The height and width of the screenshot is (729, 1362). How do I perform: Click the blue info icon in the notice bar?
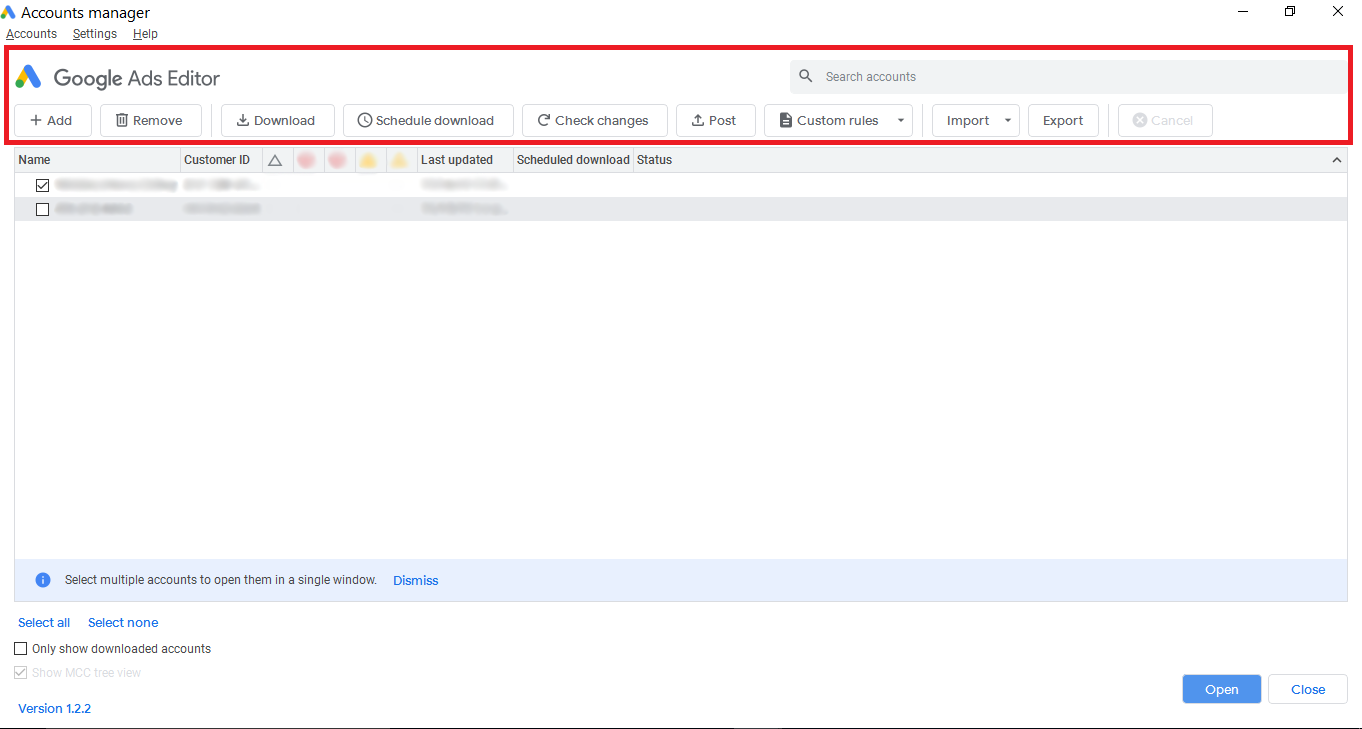[x=43, y=580]
